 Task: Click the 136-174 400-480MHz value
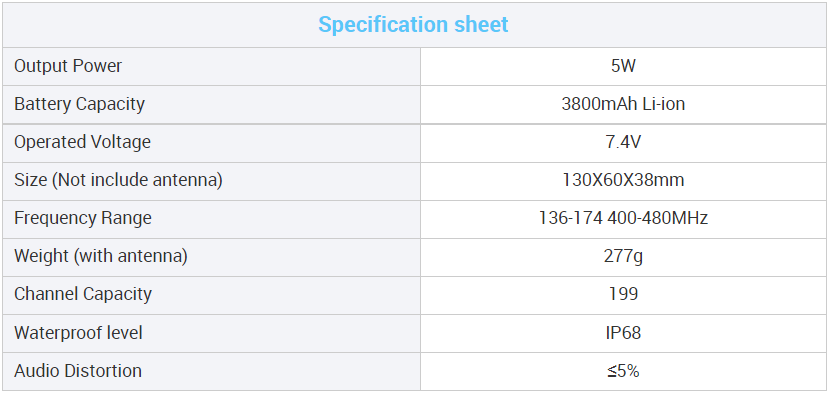click(x=623, y=218)
